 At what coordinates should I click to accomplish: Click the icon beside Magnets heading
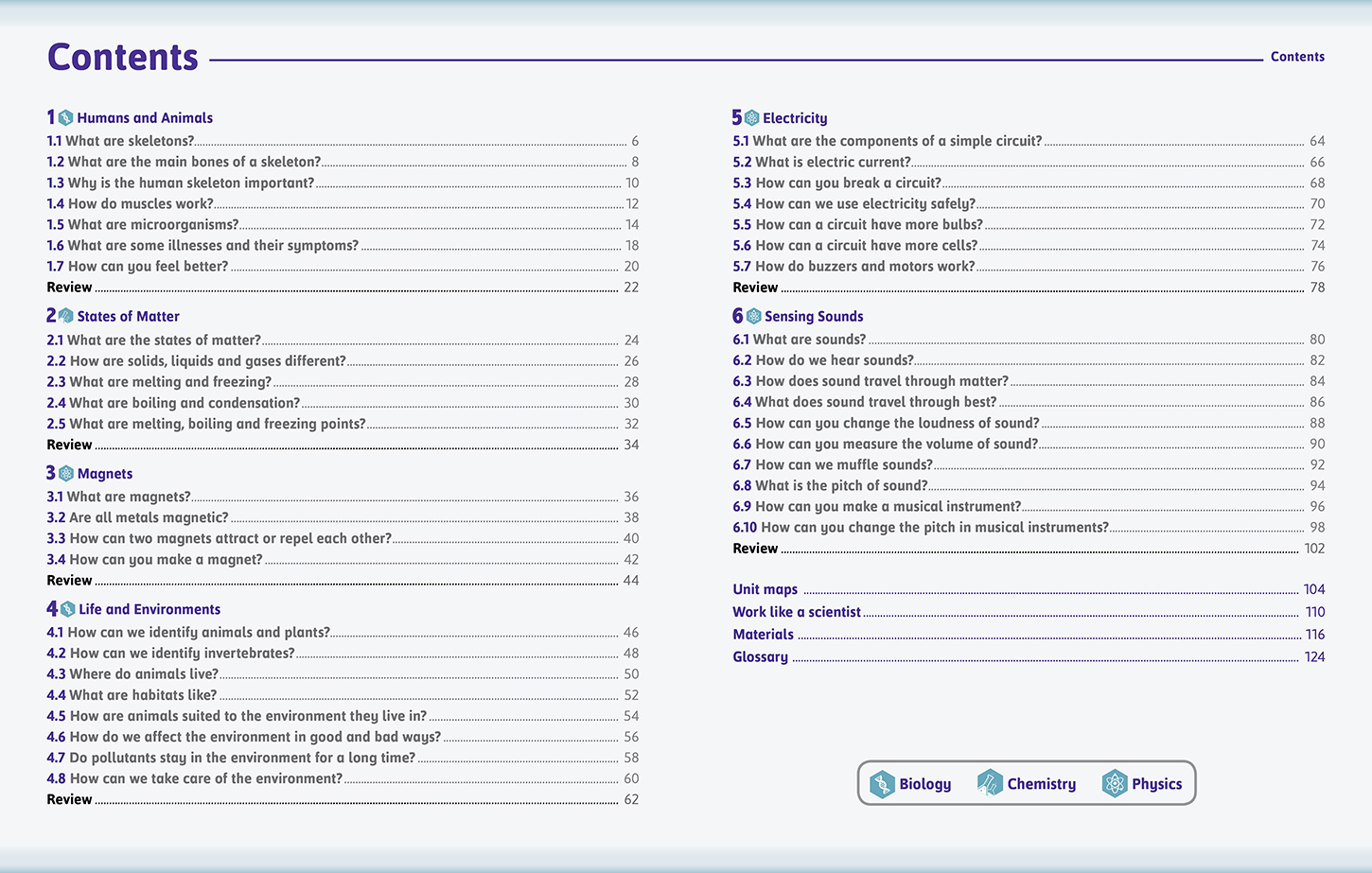click(x=66, y=473)
